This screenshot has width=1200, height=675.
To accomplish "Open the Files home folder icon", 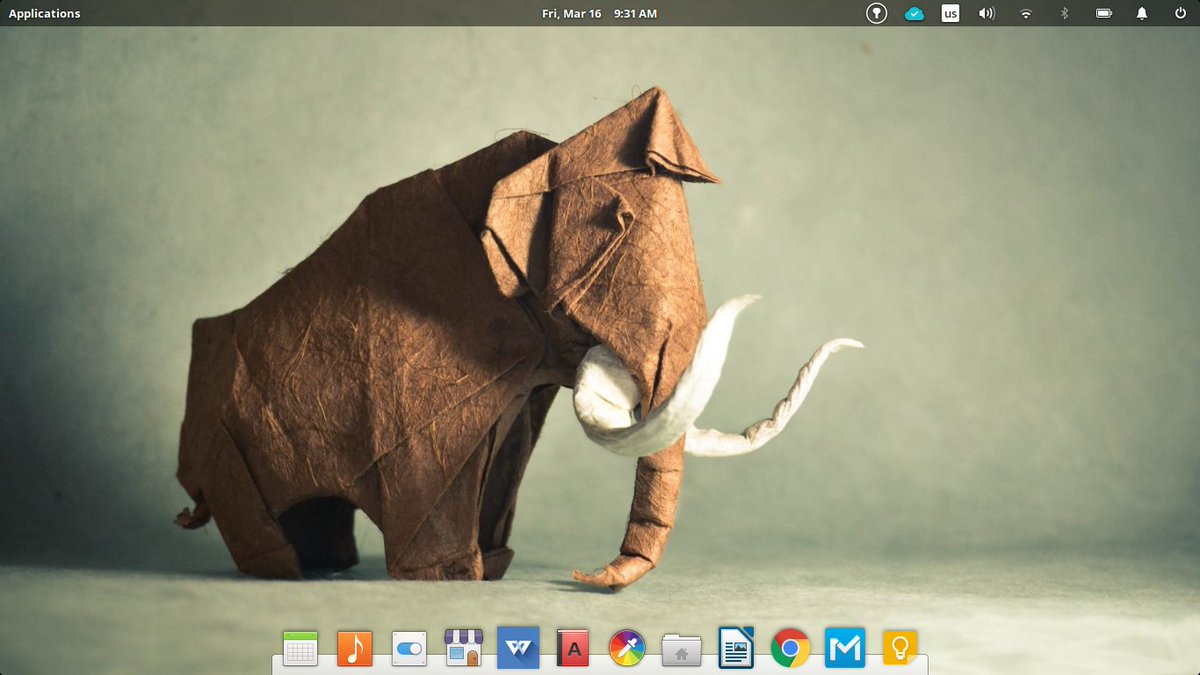I will click(681, 650).
